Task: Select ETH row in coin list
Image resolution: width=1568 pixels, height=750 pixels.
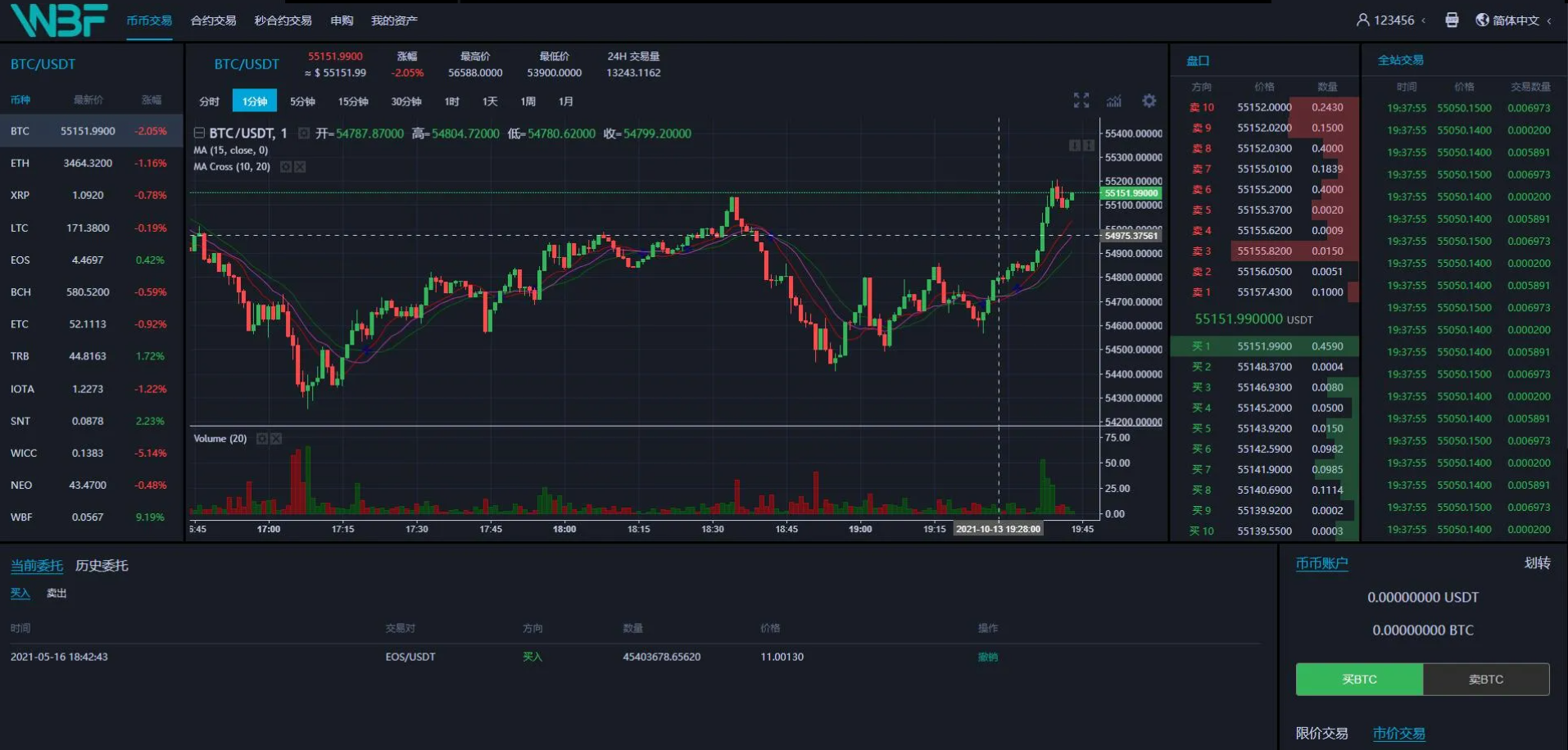Action: tap(88, 163)
